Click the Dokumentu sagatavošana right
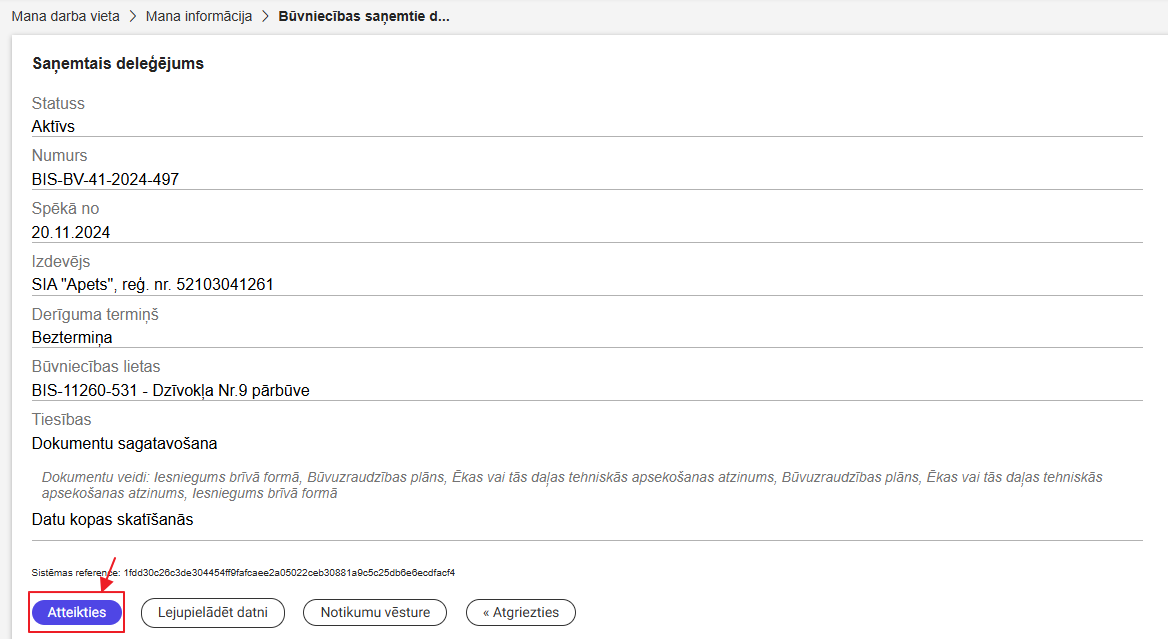Image resolution: width=1168 pixels, height=639 pixels. [x=124, y=443]
